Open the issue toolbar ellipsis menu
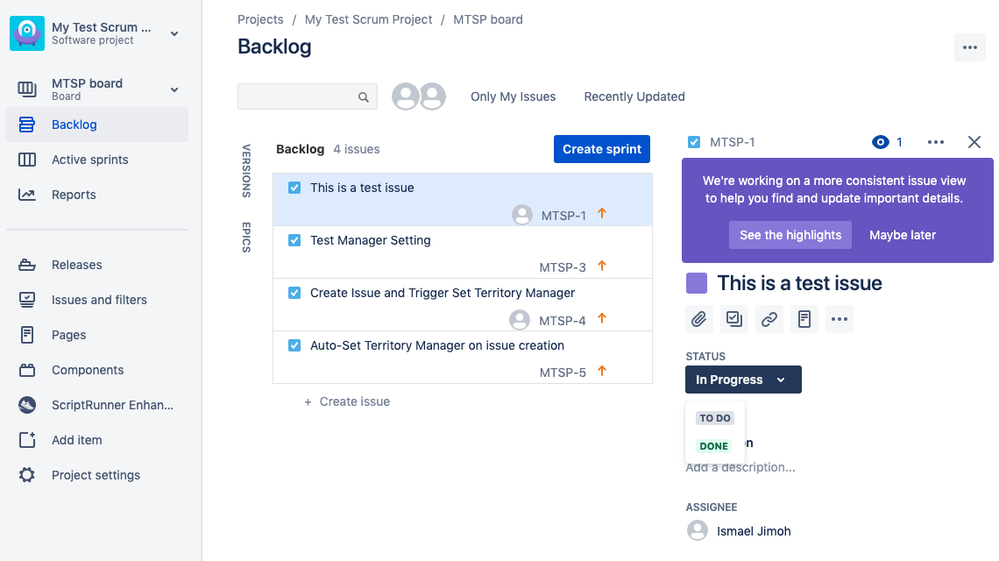 pos(839,319)
